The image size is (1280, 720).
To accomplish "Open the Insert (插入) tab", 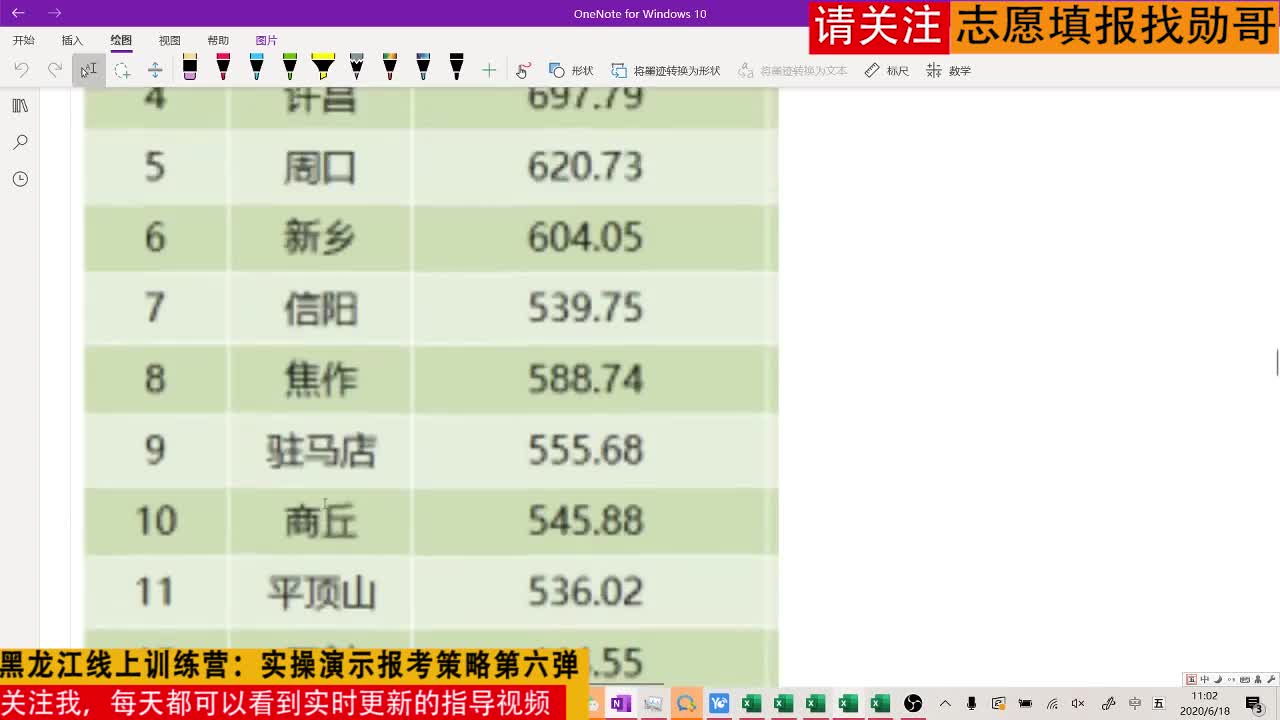I will 72,40.
